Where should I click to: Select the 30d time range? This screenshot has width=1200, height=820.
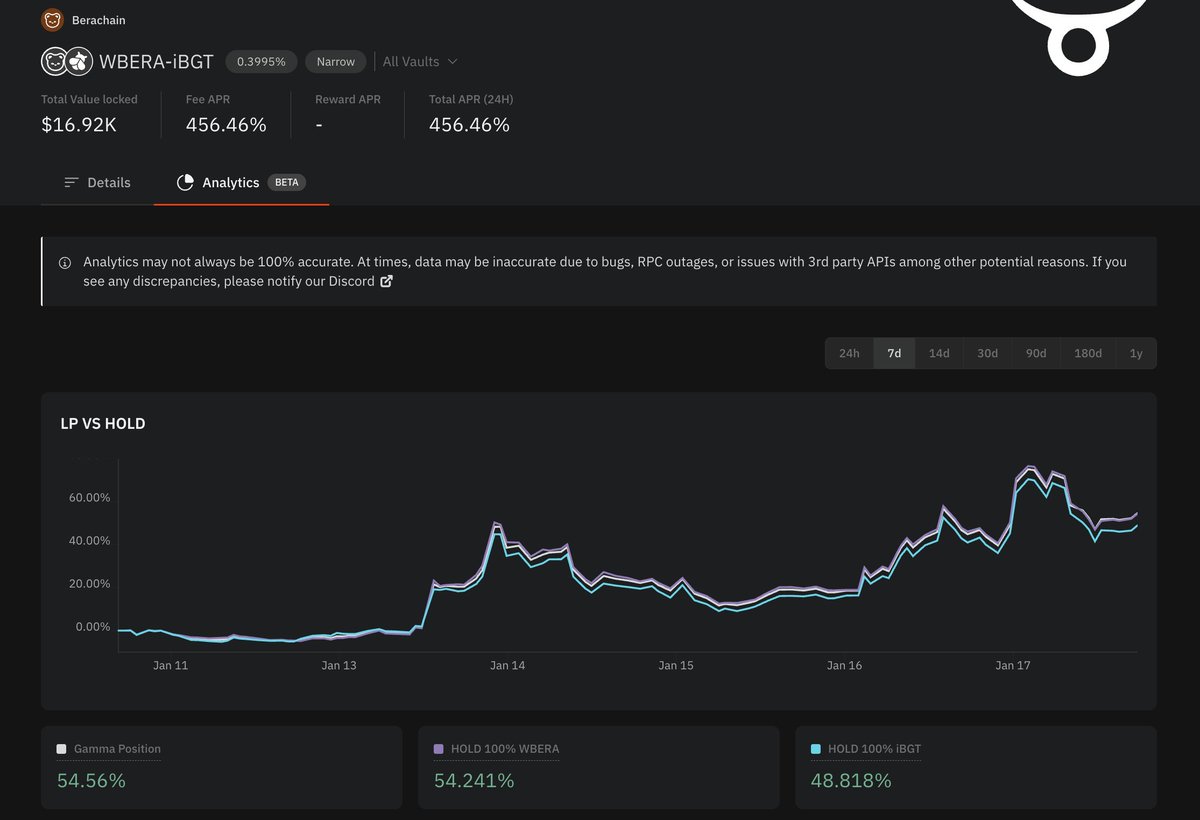coord(987,353)
